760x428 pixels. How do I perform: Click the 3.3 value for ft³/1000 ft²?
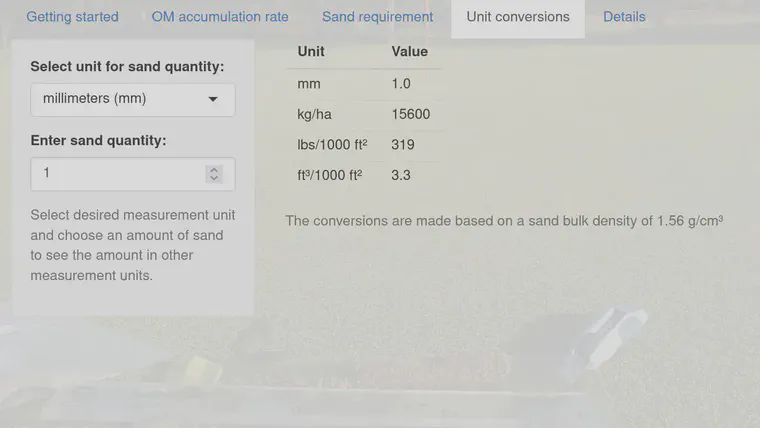click(x=401, y=175)
